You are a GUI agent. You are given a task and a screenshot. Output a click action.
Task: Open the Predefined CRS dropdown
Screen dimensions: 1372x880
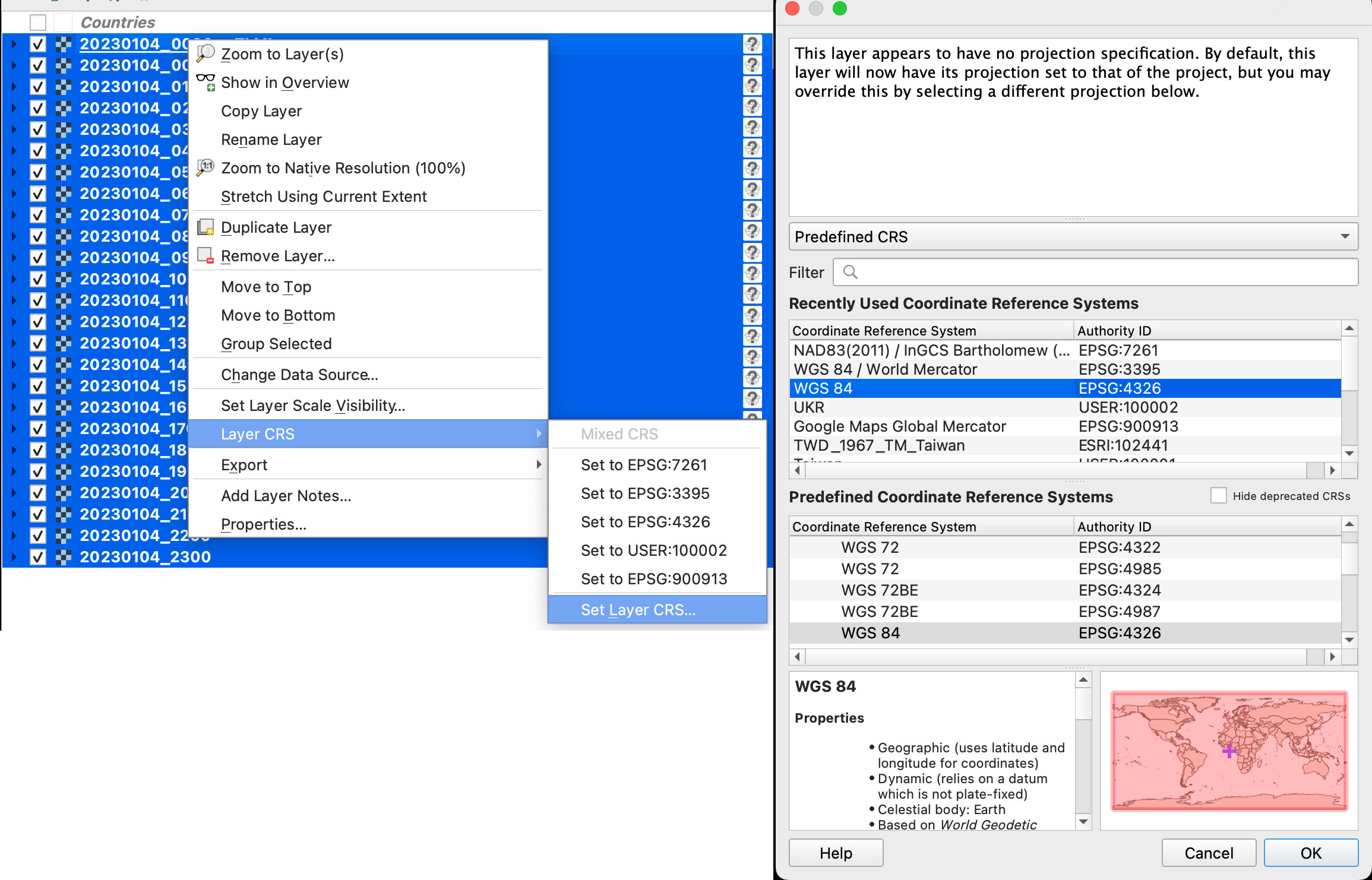tap(1073, 236)
